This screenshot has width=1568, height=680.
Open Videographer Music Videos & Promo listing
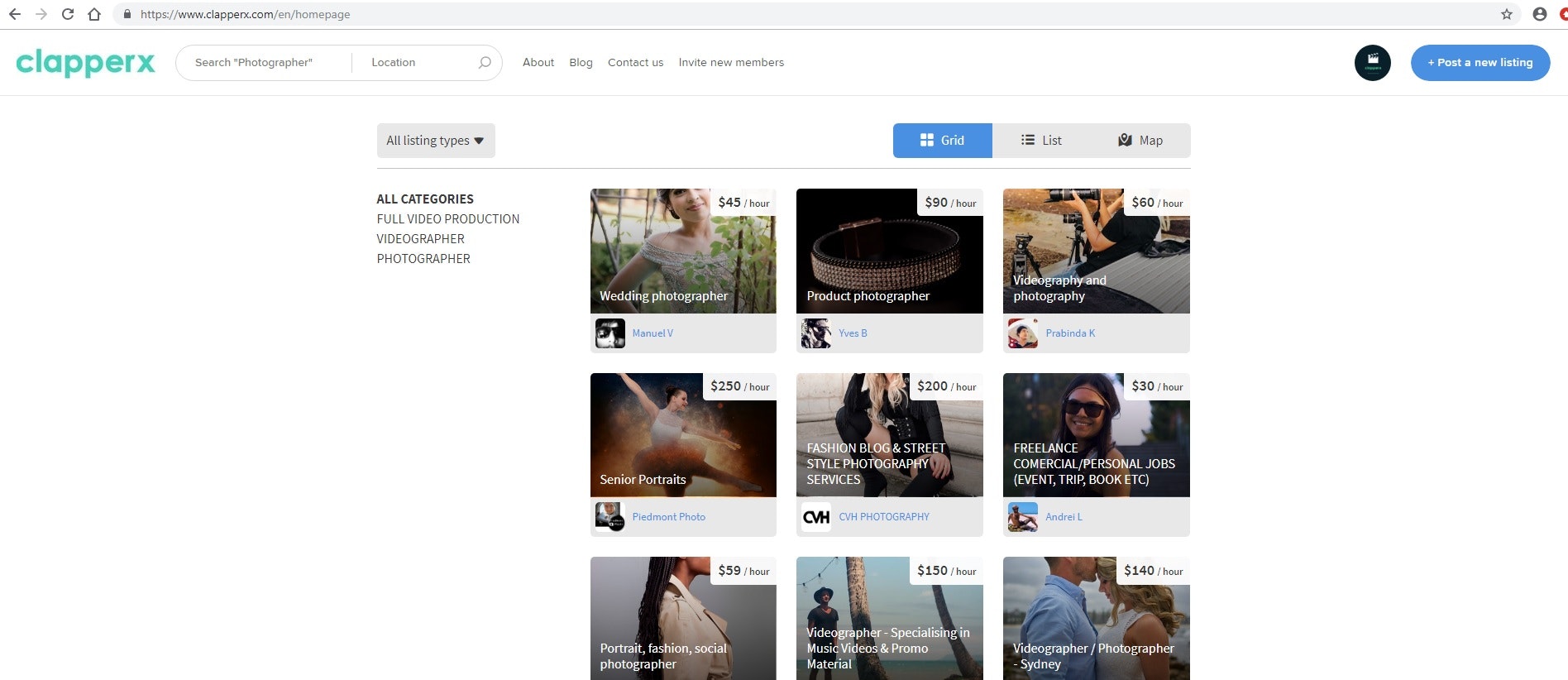tap(890, 619)
